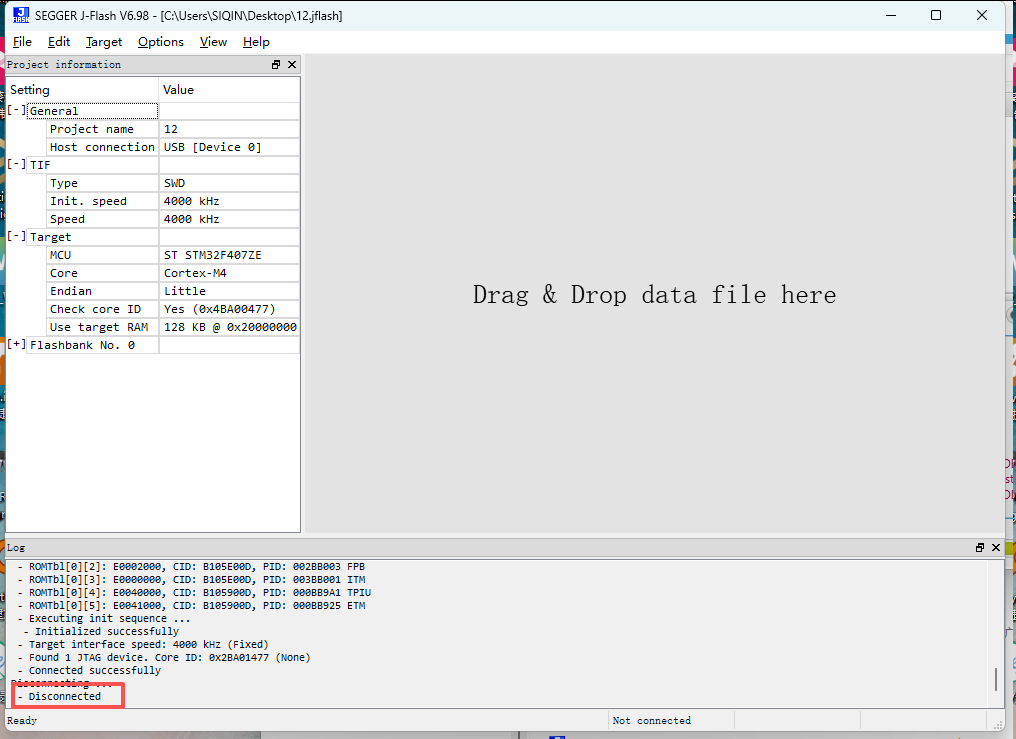Click the ROMTbl[0][2] FPB log line

click(192, 567)
